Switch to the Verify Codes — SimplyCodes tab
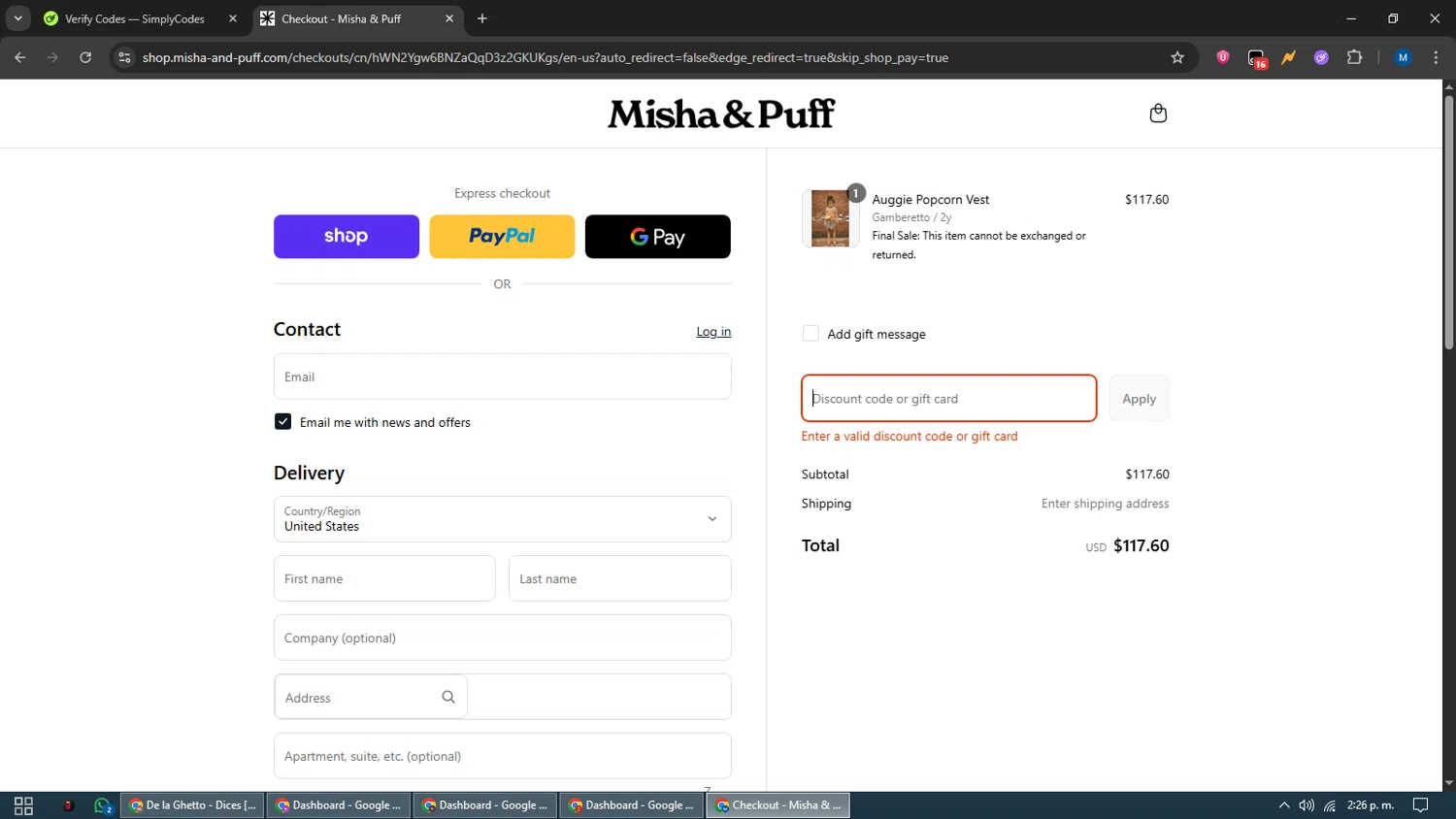Screen dimensions: 1456x819 tap(134, 18)
